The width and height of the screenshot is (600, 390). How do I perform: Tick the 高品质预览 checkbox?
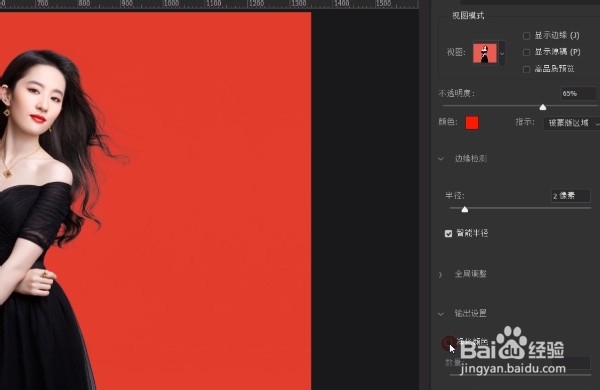pos(527,69)
